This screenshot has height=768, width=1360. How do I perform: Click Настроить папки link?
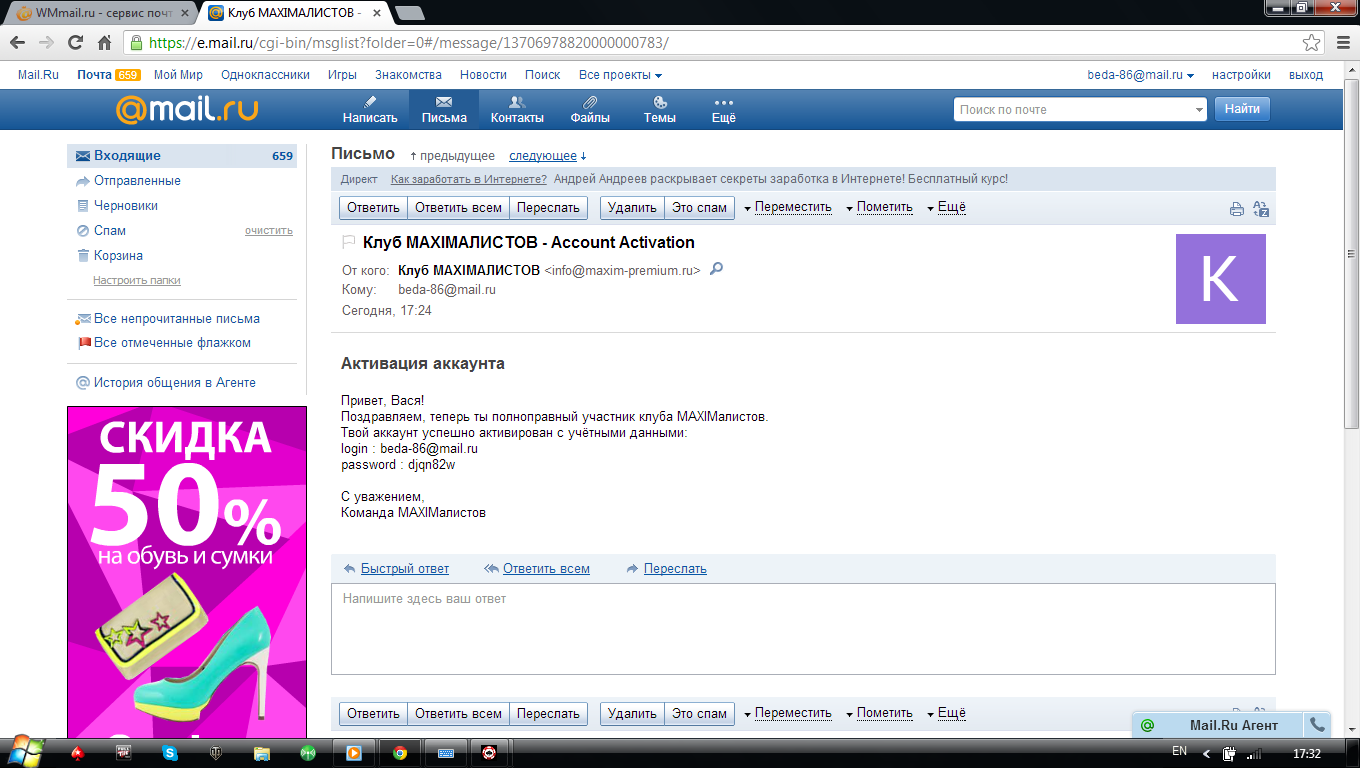tap(137, 281)
